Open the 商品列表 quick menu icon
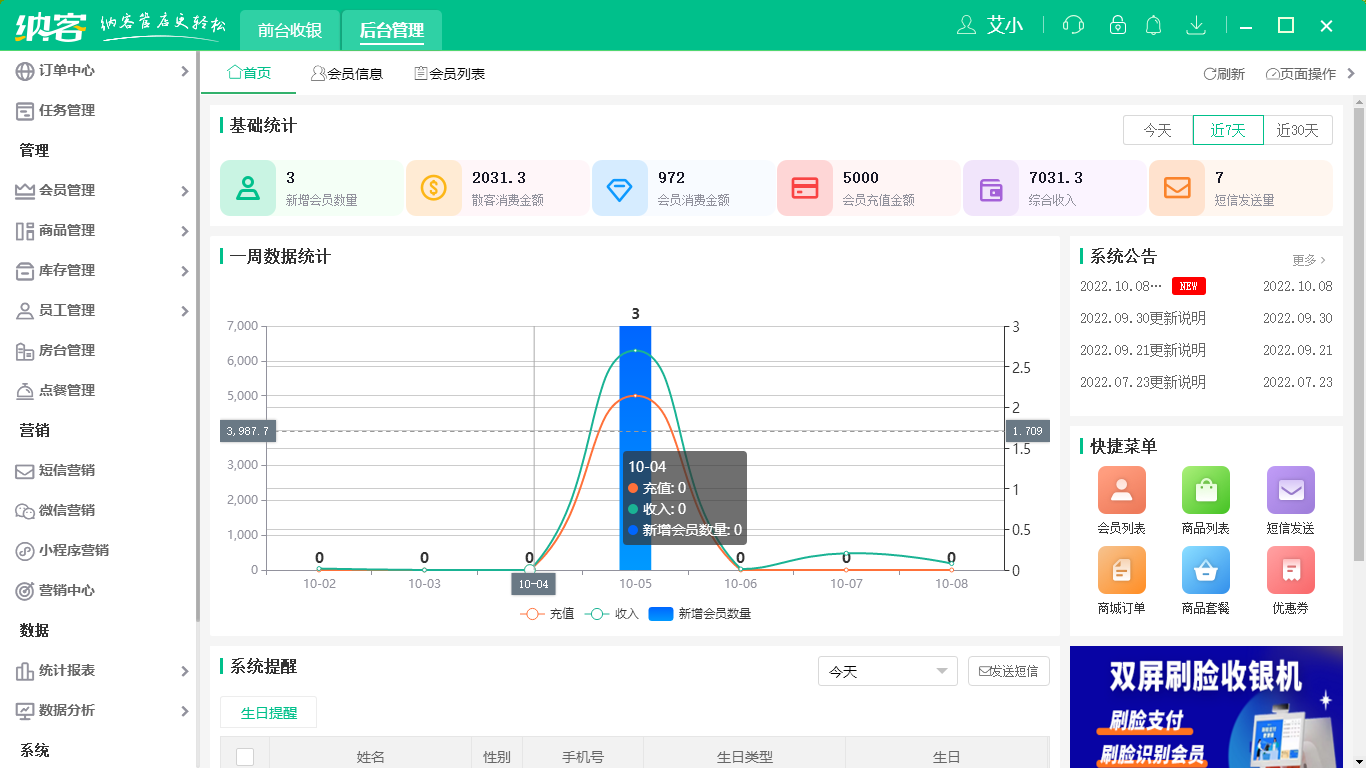The image size is (1366, 768). point(1205,490)
